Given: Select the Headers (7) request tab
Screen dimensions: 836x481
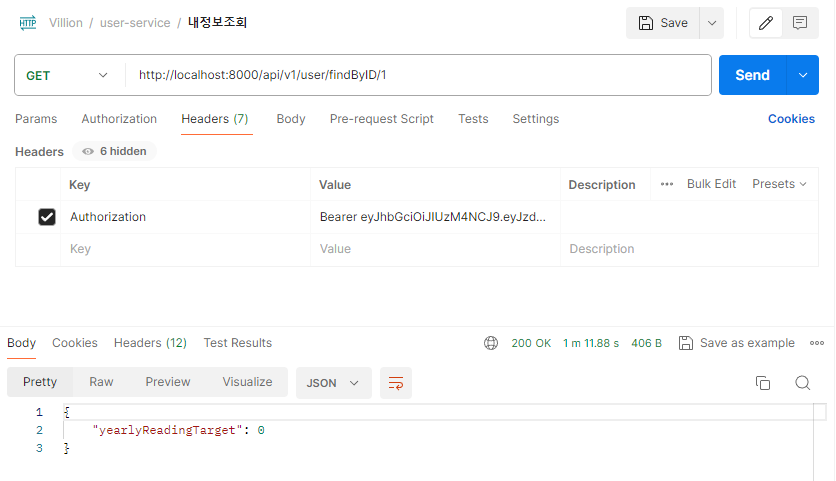Looking at the screenshot, I should coord(215,119).
